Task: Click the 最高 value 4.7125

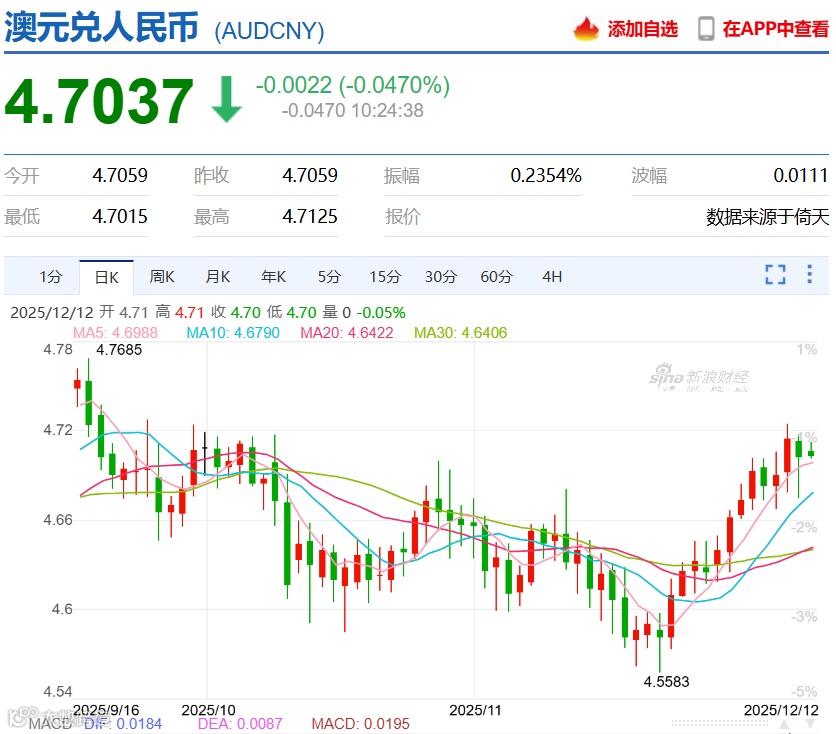Action: [x=310, y=216]
